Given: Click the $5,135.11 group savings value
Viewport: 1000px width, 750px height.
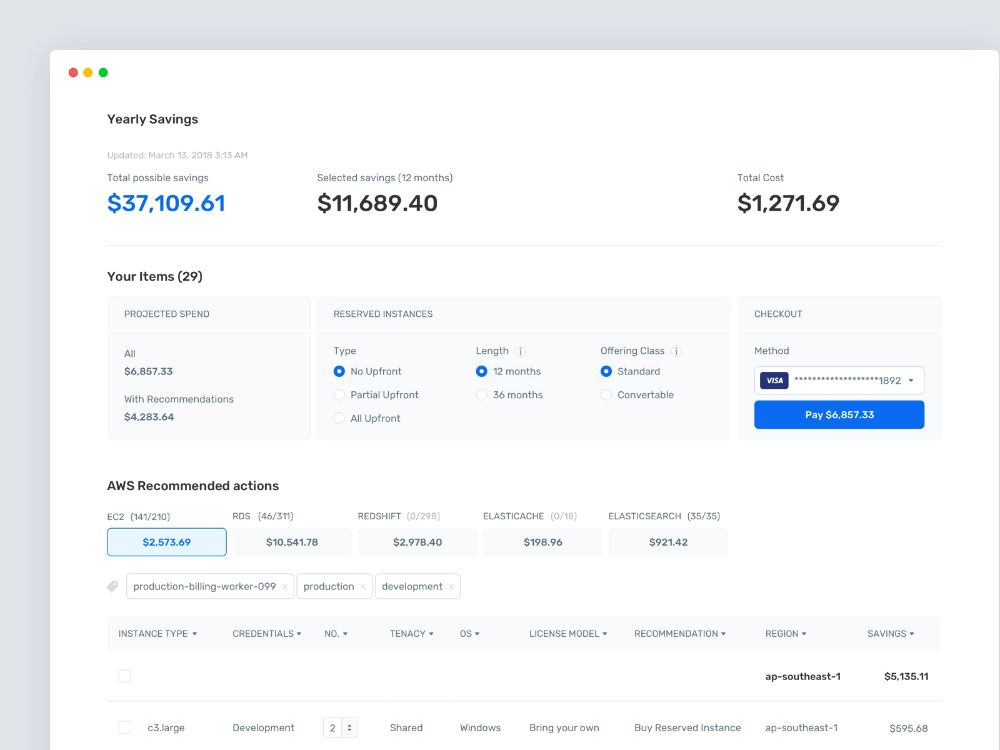Looking at the screenshot, I should point(906,677).
